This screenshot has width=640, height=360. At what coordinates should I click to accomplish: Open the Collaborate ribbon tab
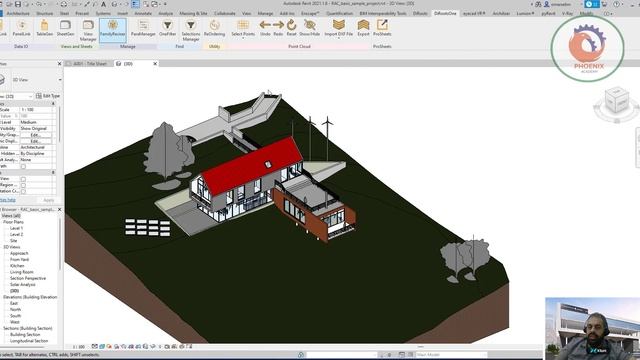tap(224, 13)
